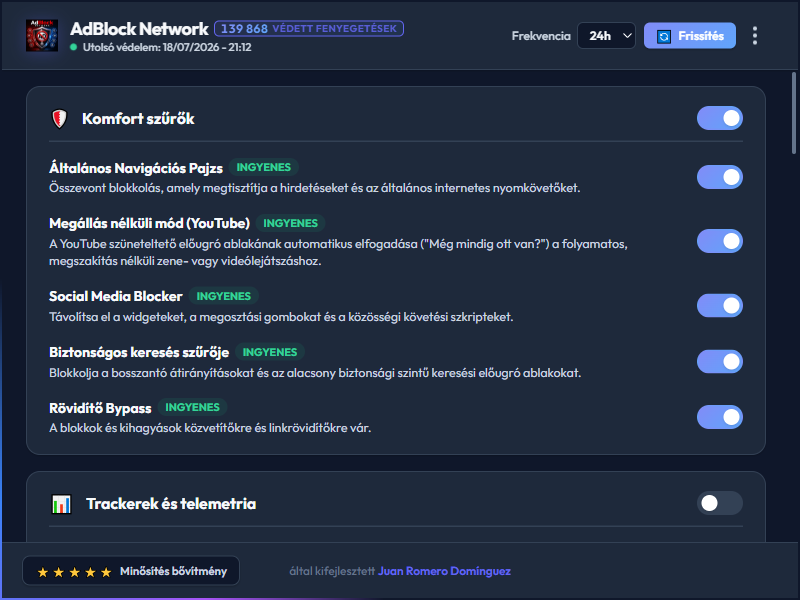
Task: Enable the Trackerek és telemetria switch
Action: click(719, 503)
